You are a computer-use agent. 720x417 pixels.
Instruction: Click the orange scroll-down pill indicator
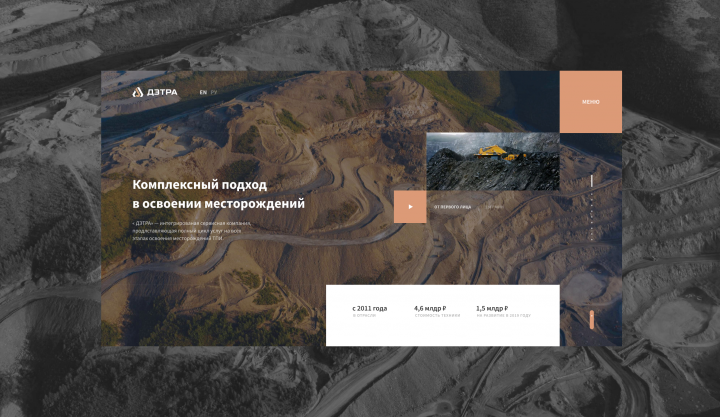click(591, 320)
